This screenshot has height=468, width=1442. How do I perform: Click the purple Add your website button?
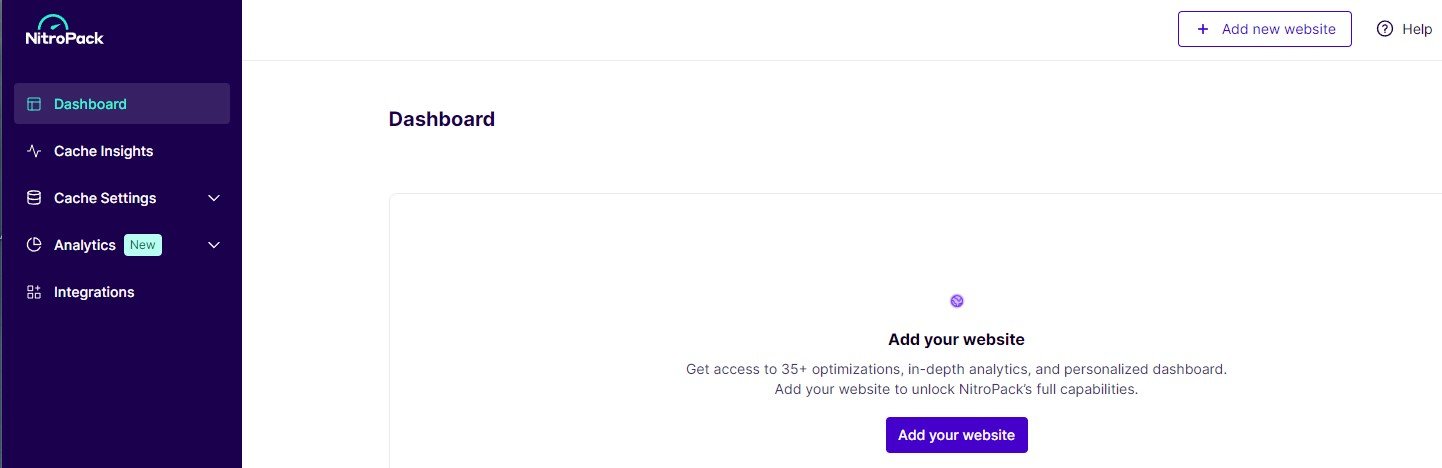click(957, 435)
